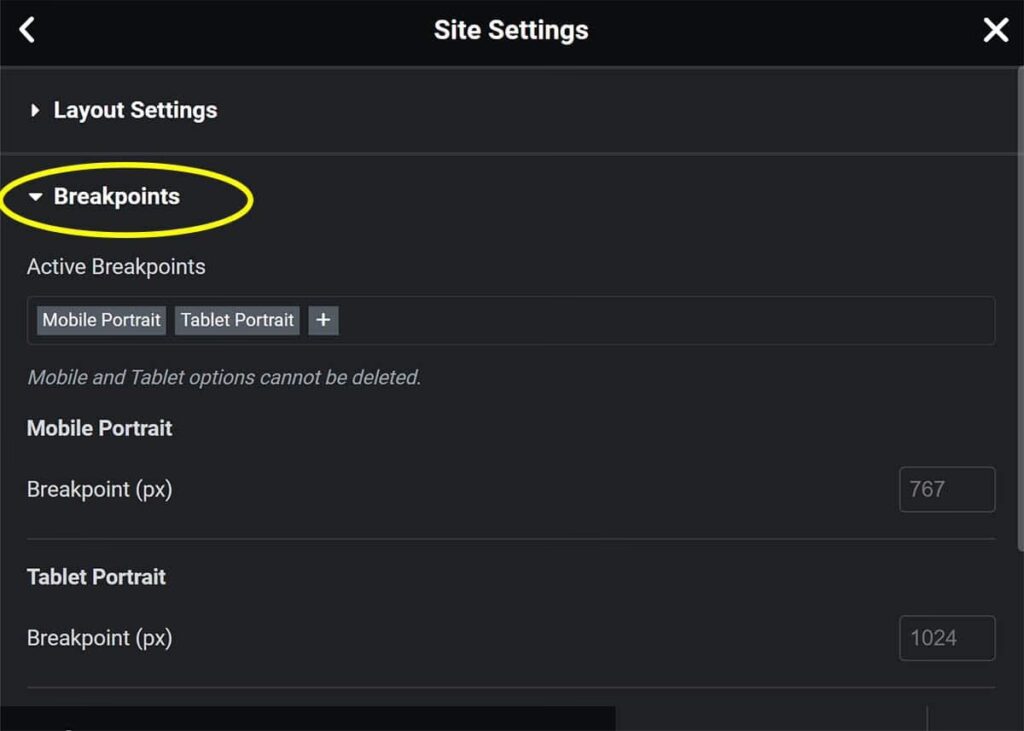
Task: Click the bold Tablet Portrait heading
Action: [x=96, y=577]
